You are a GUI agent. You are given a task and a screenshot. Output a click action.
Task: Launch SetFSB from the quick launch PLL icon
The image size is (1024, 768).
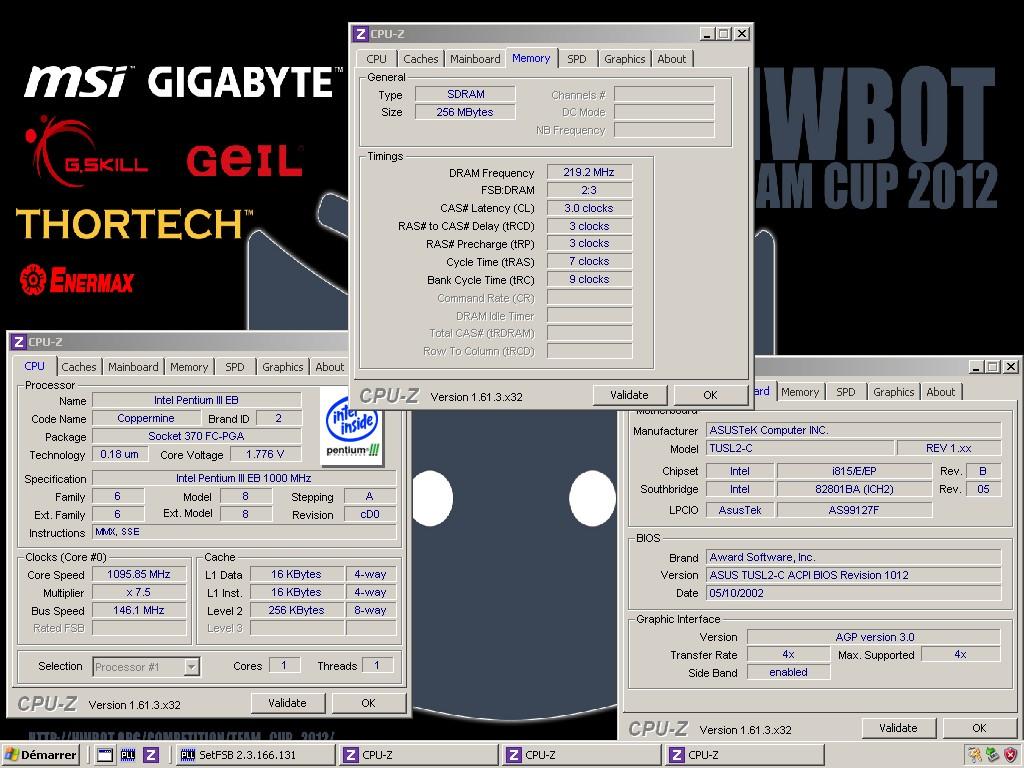pos(128,755)
